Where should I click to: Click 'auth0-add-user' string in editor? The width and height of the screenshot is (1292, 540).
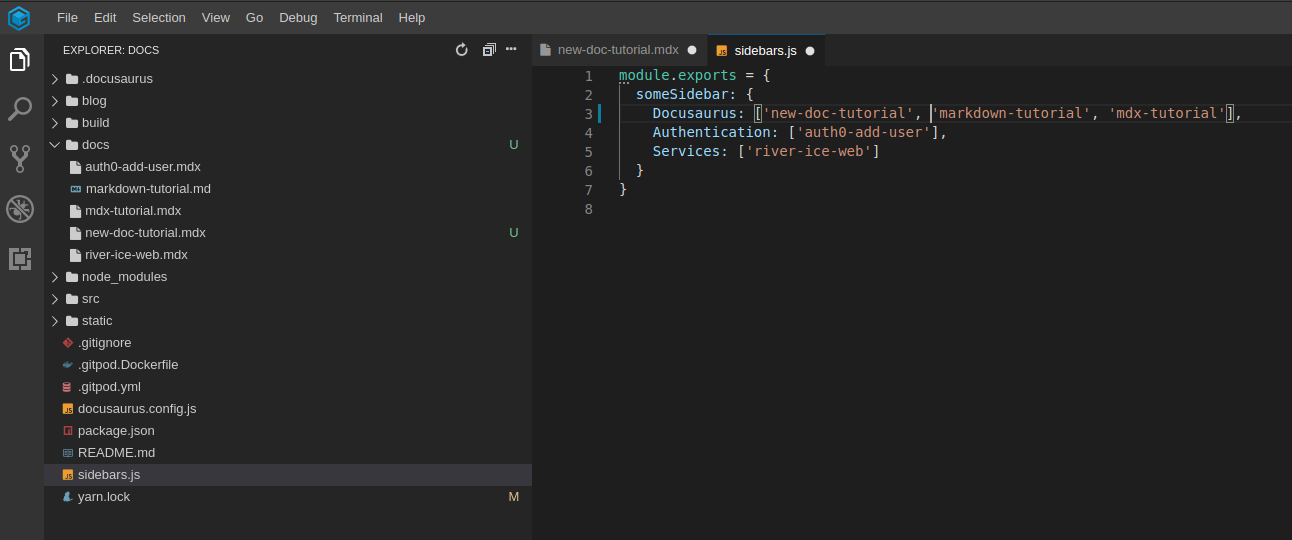863,132
